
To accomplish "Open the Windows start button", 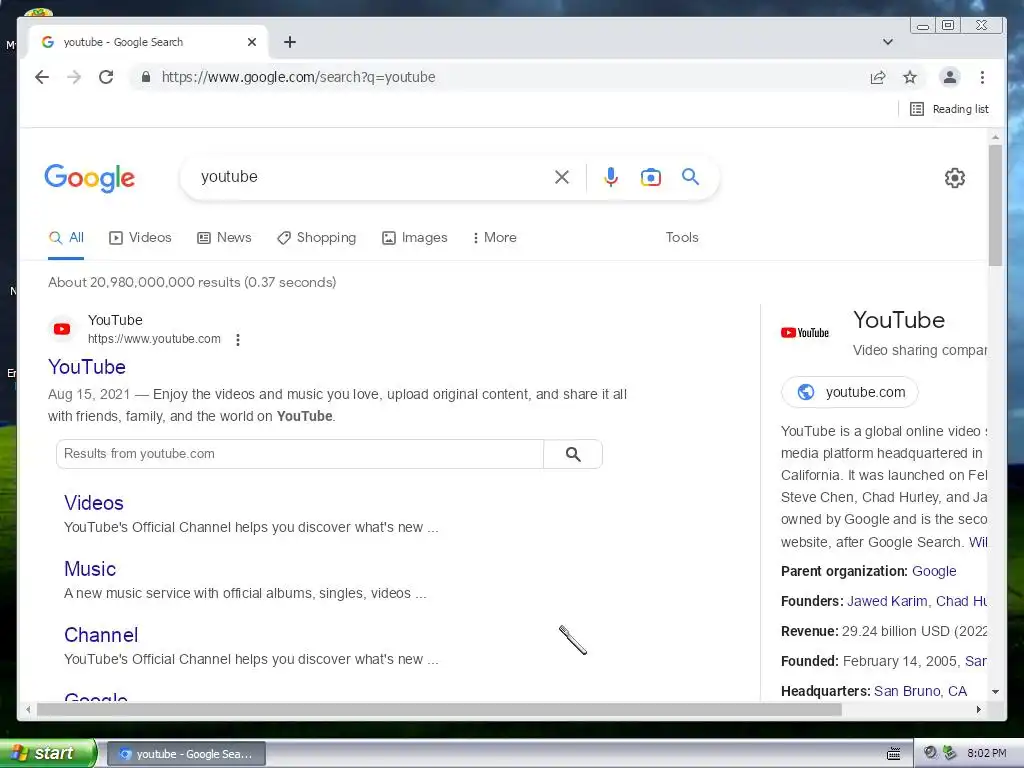I will [48, 753].
